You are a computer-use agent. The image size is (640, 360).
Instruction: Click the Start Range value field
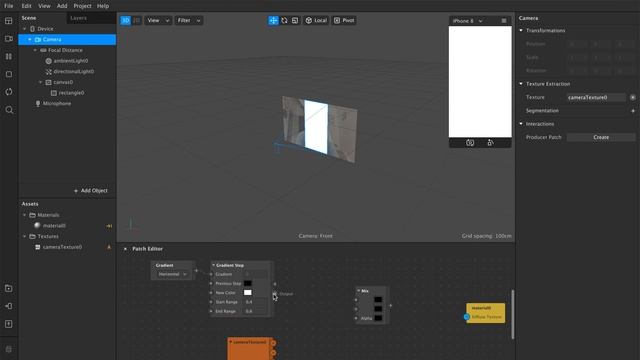(x=256, y=302)
